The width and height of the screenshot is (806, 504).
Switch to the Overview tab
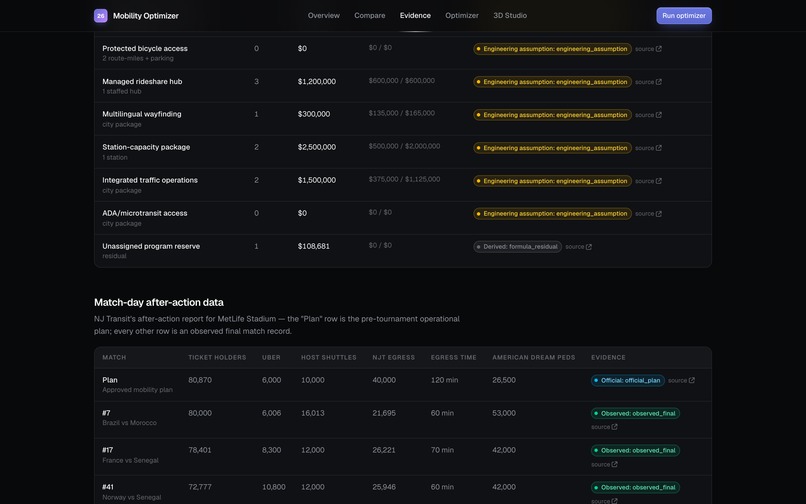[324, 15]
